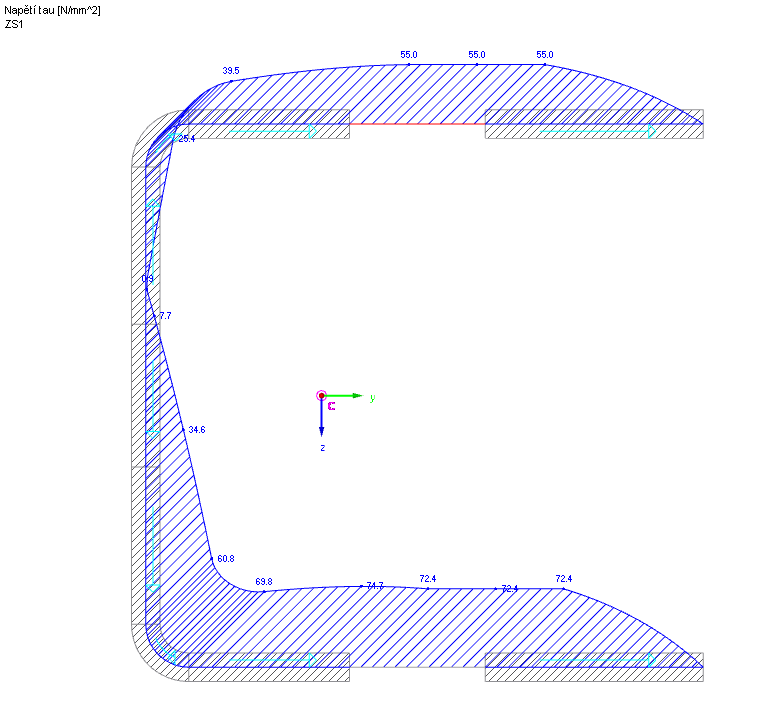This screenshot has width=776, height=711.
Task: Select the rightmost 72.4 stress value
Action: click(564, 578)
